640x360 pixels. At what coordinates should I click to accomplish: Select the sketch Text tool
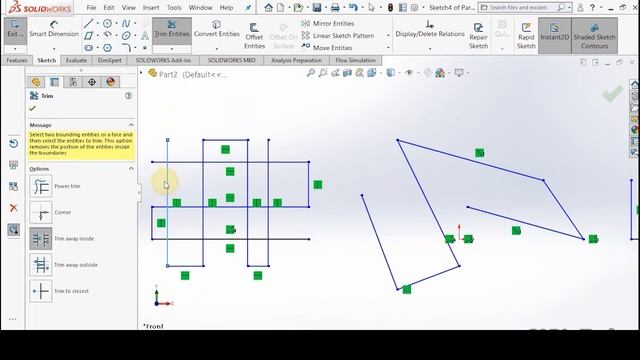tap(145, 36)
